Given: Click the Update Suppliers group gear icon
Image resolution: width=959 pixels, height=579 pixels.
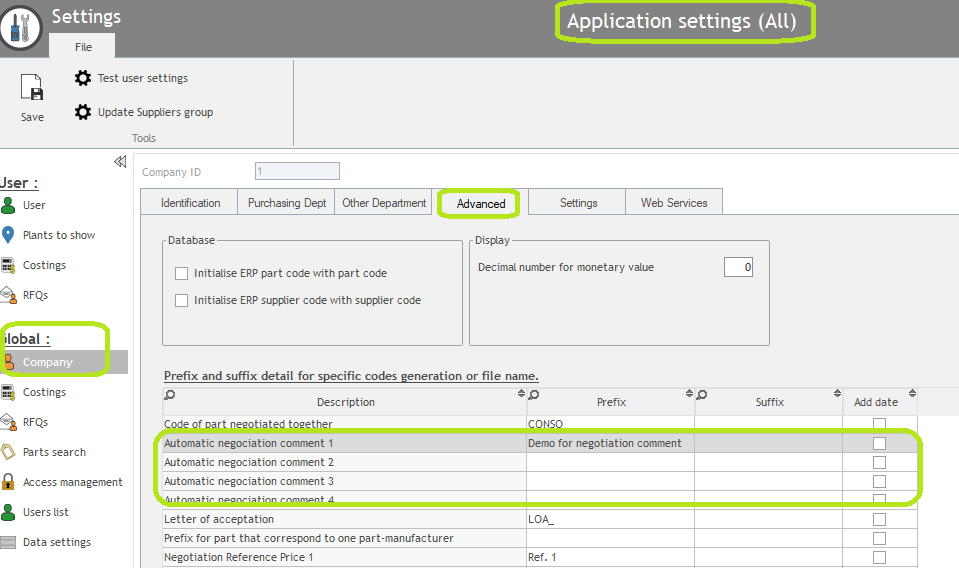Looking at the screenshot, I should pyautogui.click(x=83, y=112).
